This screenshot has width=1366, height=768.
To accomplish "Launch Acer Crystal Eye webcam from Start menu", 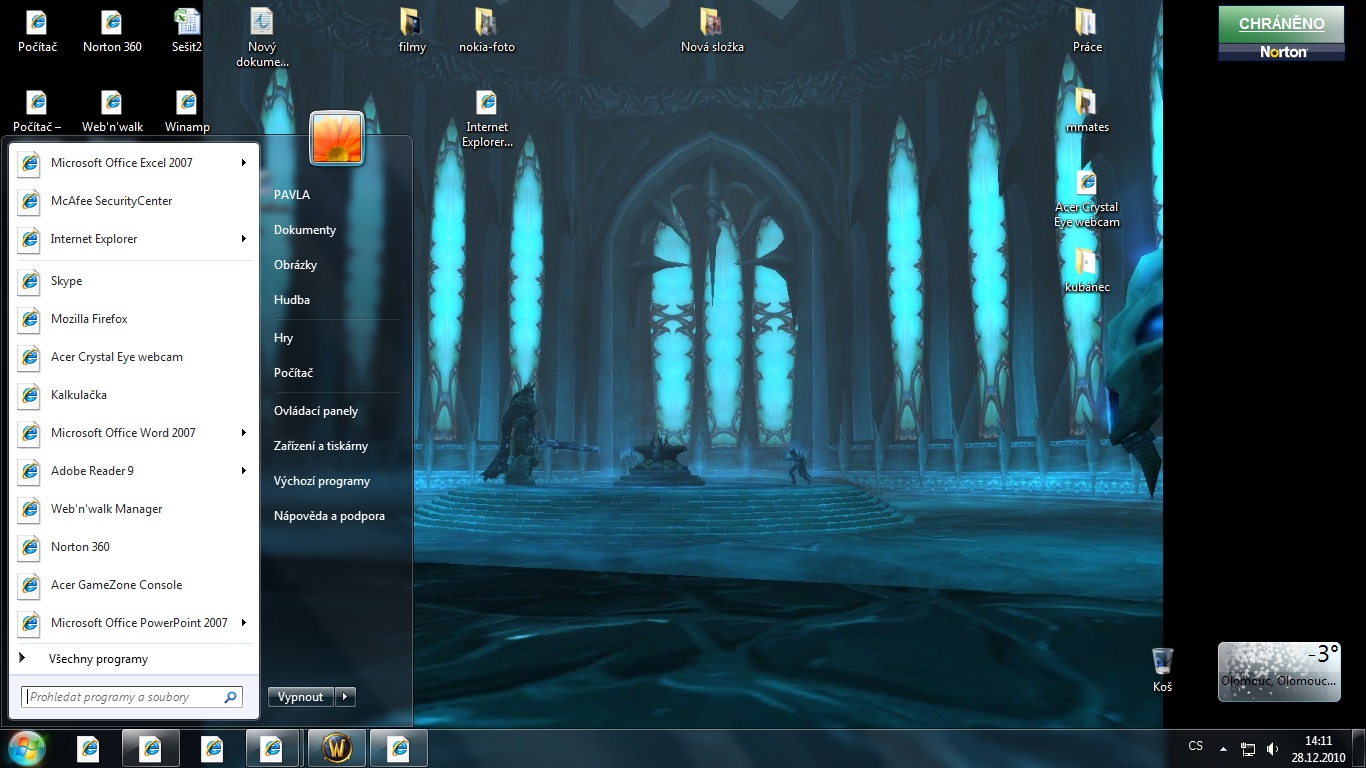I will (x=134, y=356).
